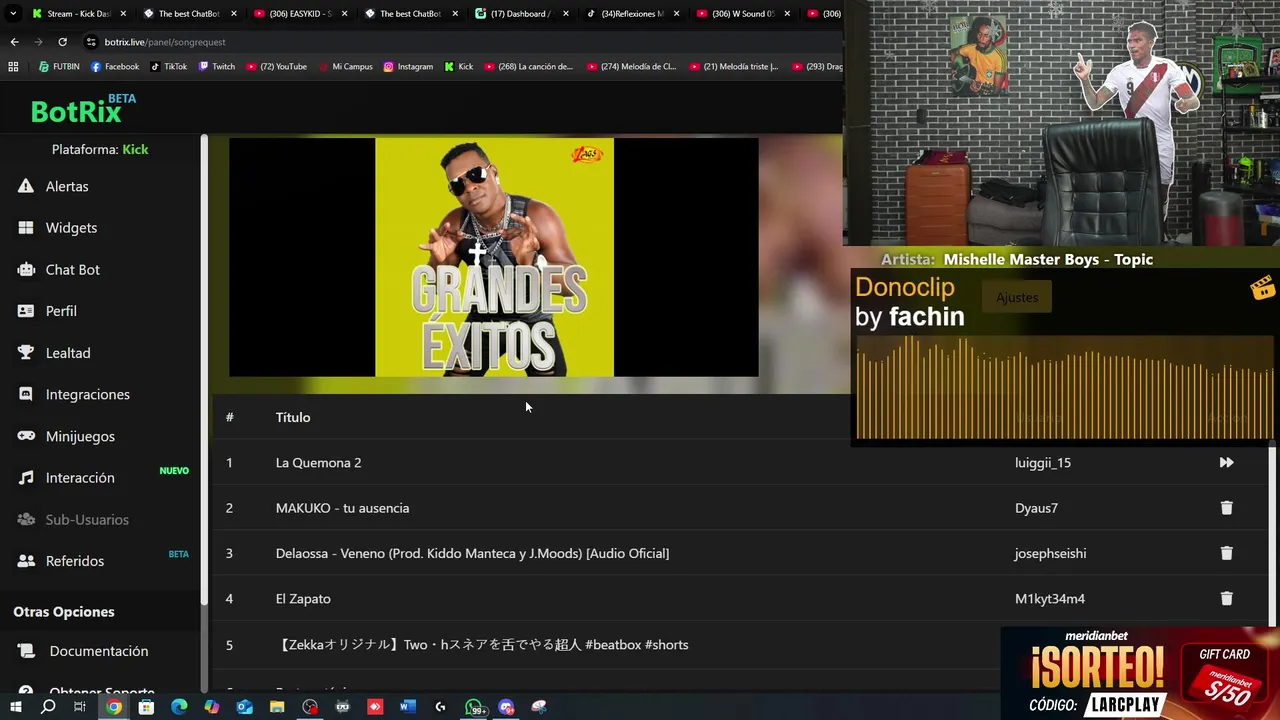The image size is (1280, 720).
Task: Open the TikTok bookmark
Action: [x=168, y=67]
